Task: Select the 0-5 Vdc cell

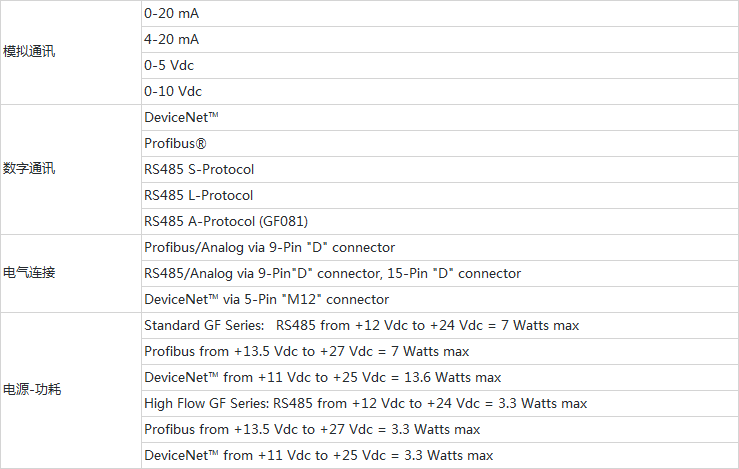Action: coord(169,66)
